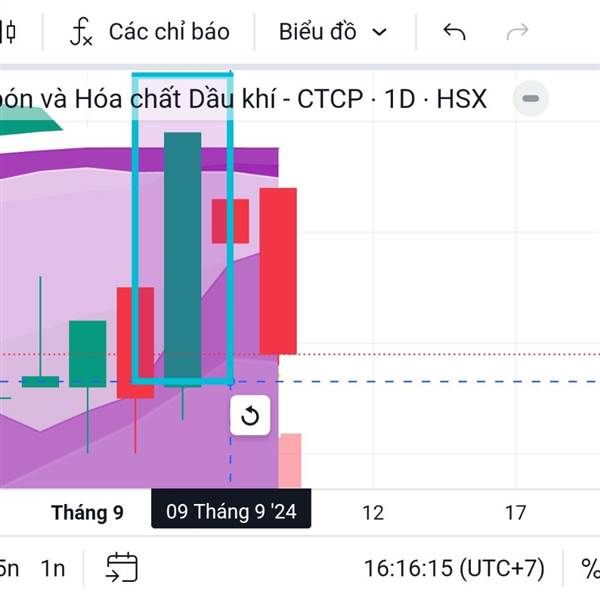600x600 pixels.
Task: Click the chart reset circular arrow button
Action: pyautogui.click(x=250, y=416)
